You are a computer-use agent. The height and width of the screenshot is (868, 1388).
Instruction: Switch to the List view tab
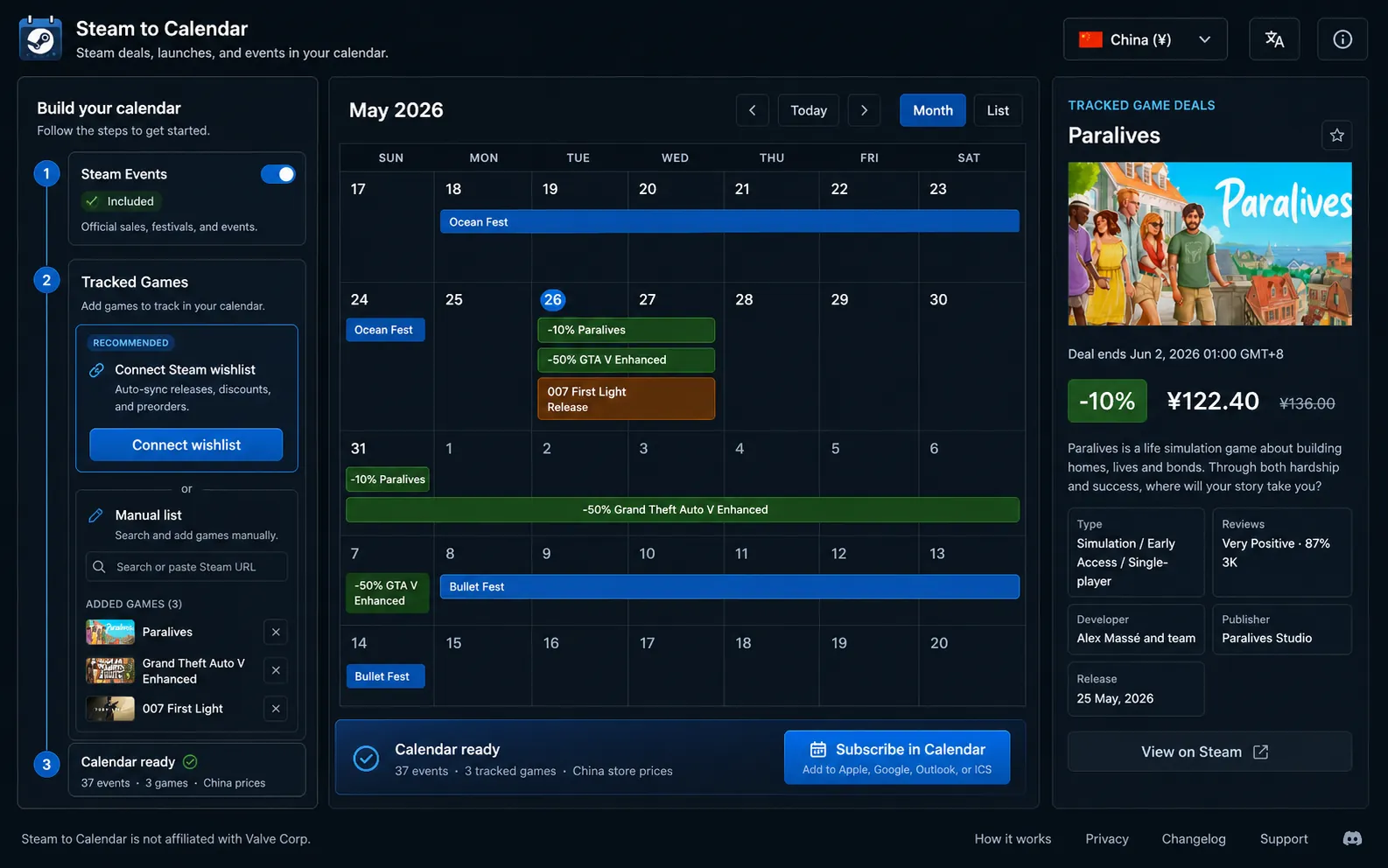(x=998, y=110)
